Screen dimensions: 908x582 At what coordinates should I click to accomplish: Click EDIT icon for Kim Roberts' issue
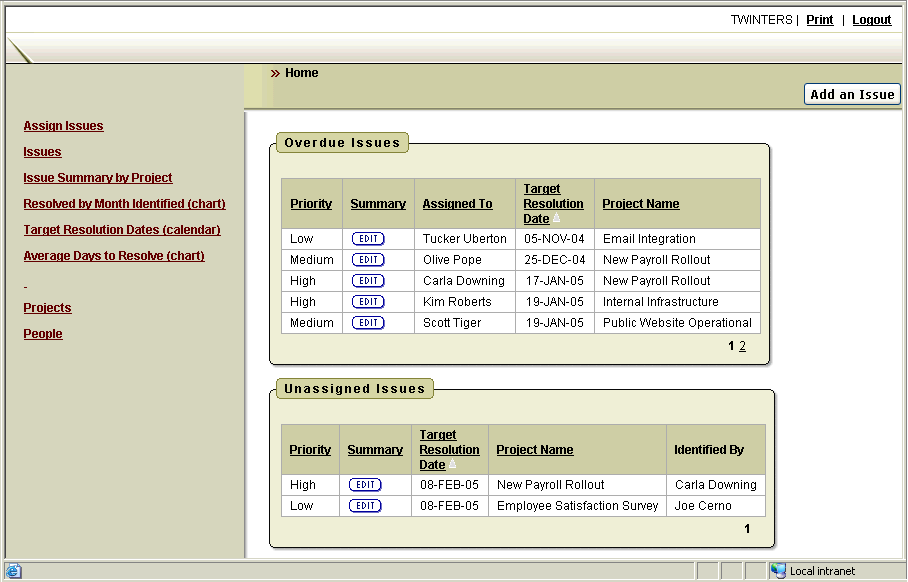(368, 302)
